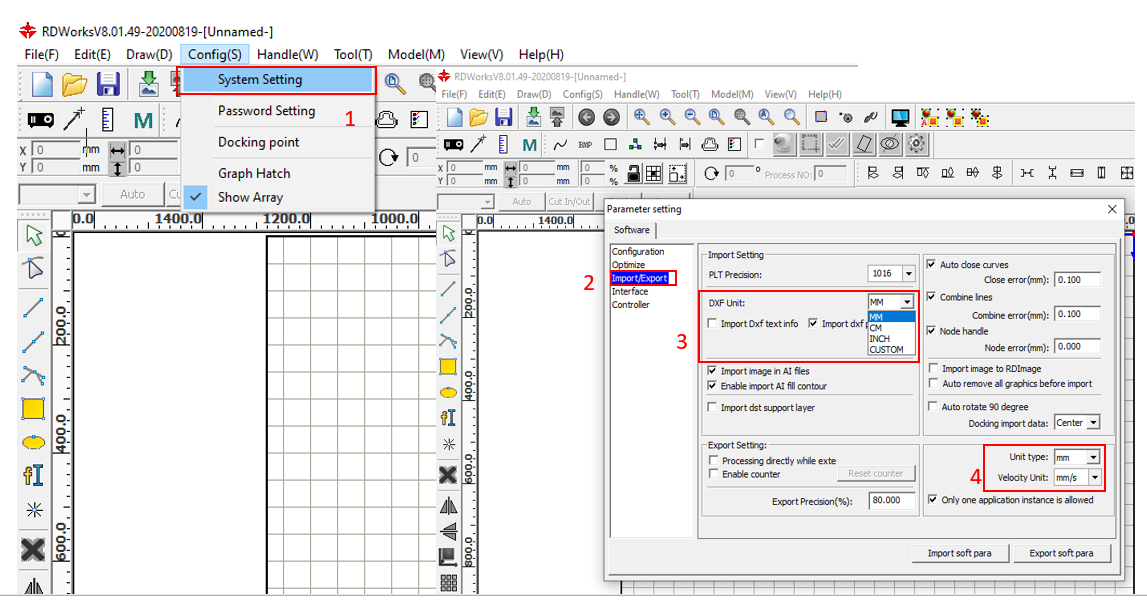Toggle Node handle checkbox

tap(931, 331)
